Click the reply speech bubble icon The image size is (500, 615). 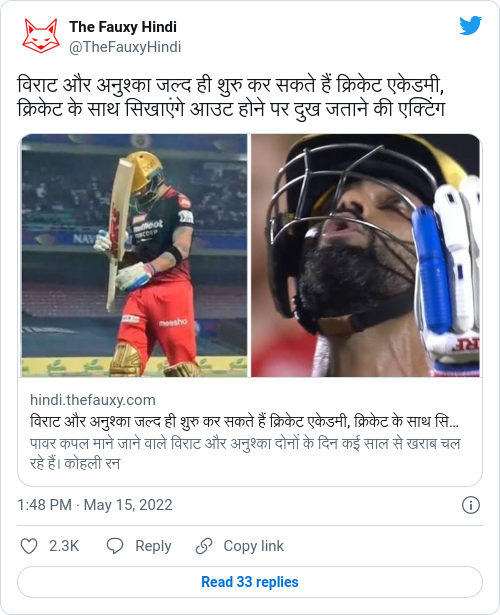point(115,546)
